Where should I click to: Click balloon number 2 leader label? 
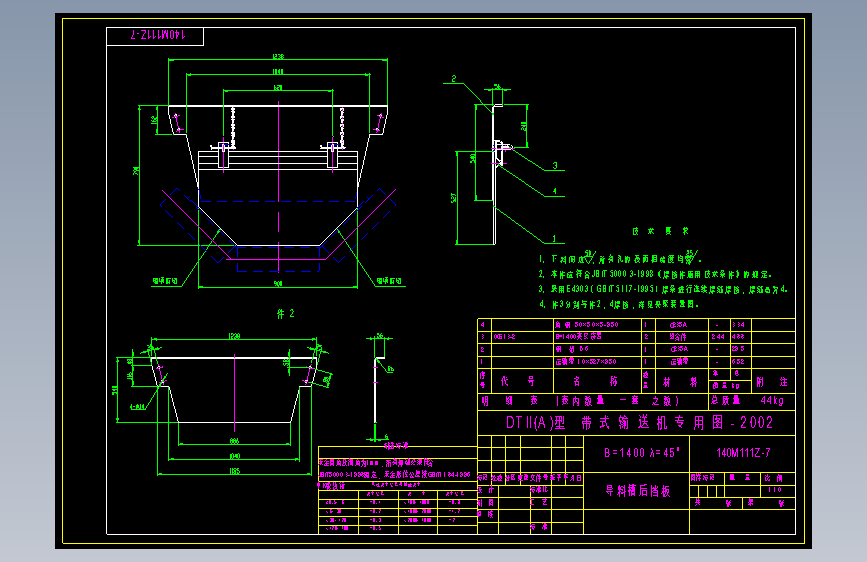pyautogui.click(x=453, y=79)
